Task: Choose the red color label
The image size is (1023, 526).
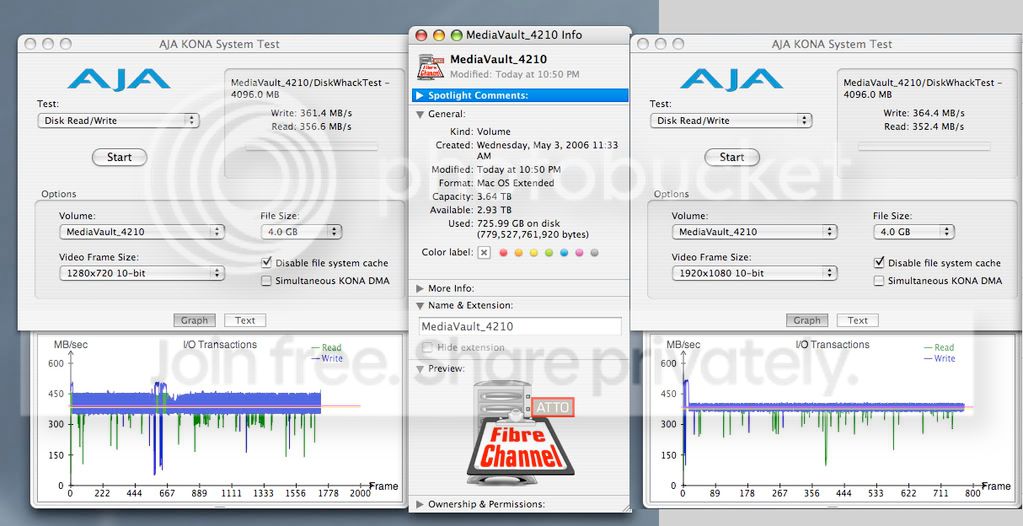Action: tap(503, 253)
